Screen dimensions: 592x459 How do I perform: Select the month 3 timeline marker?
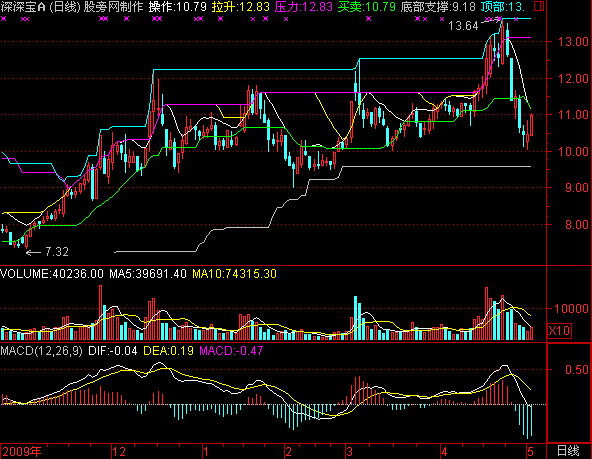pyautogui.click(x=350, y=451)
